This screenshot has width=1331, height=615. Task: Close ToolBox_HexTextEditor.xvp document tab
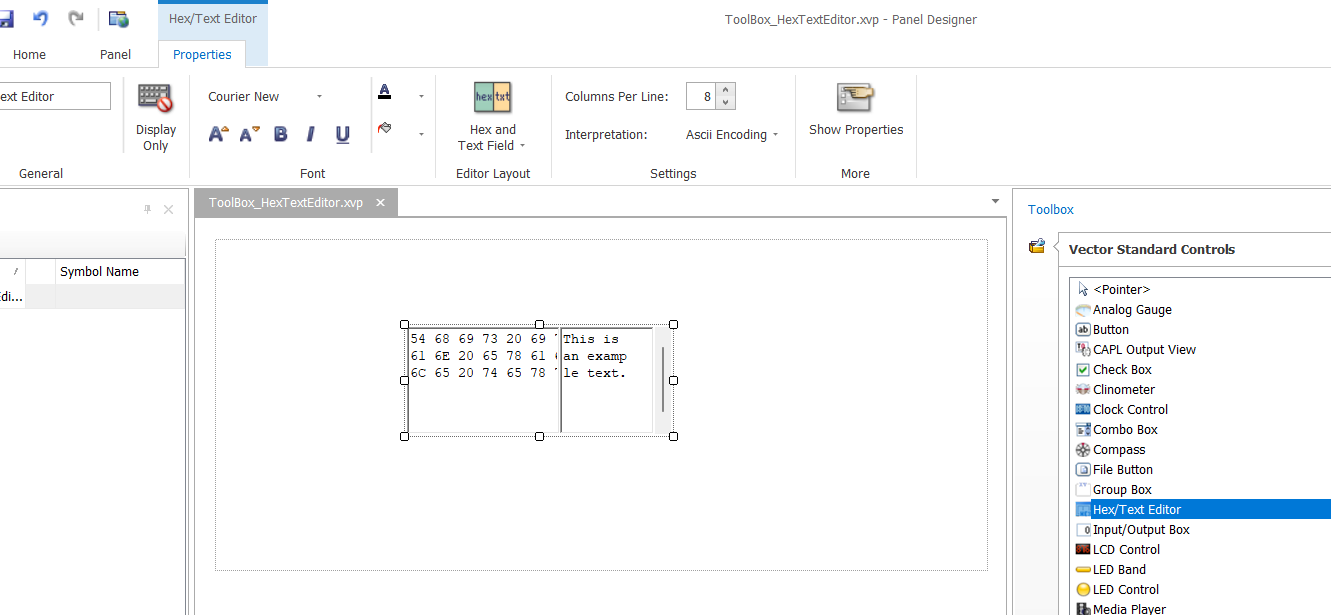click(381, 202)
